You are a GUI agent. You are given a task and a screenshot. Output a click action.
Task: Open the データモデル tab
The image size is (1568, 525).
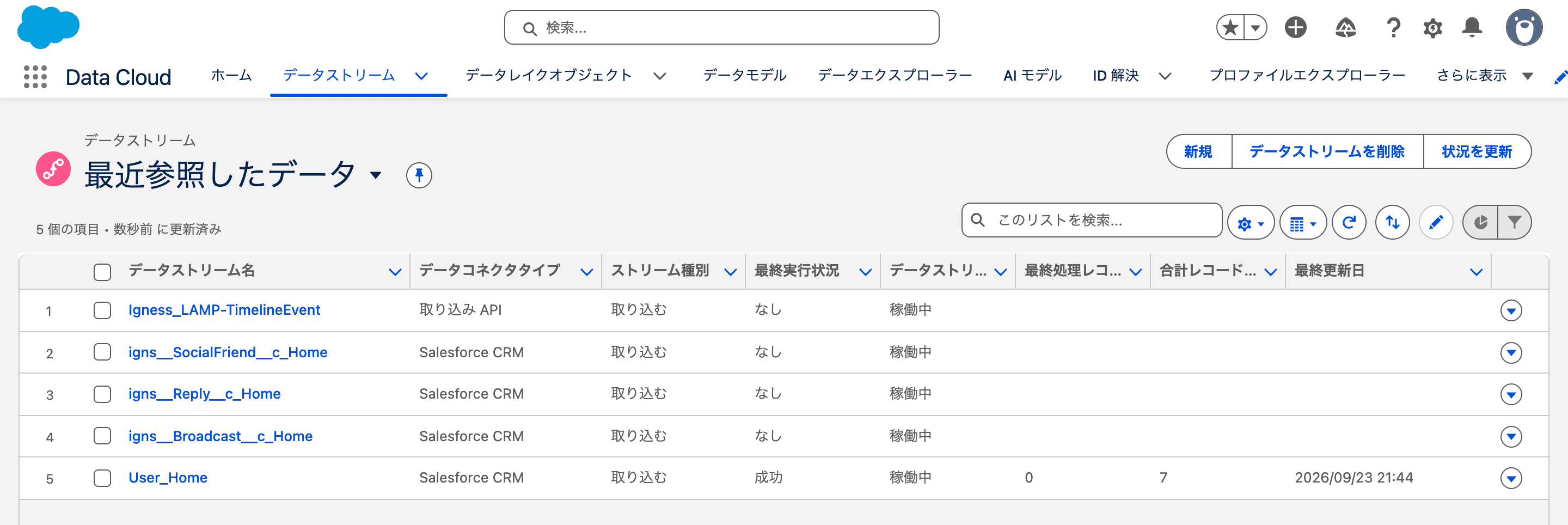click(x=744, y=76)
